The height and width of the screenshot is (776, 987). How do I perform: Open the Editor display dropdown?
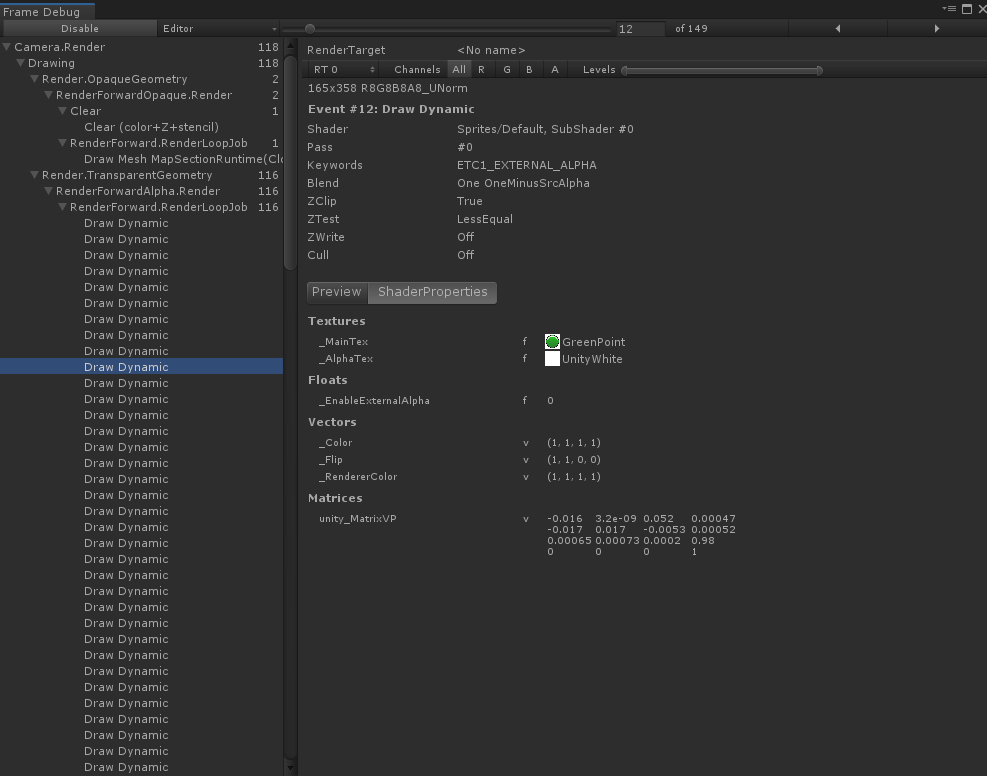click(219, 28)
